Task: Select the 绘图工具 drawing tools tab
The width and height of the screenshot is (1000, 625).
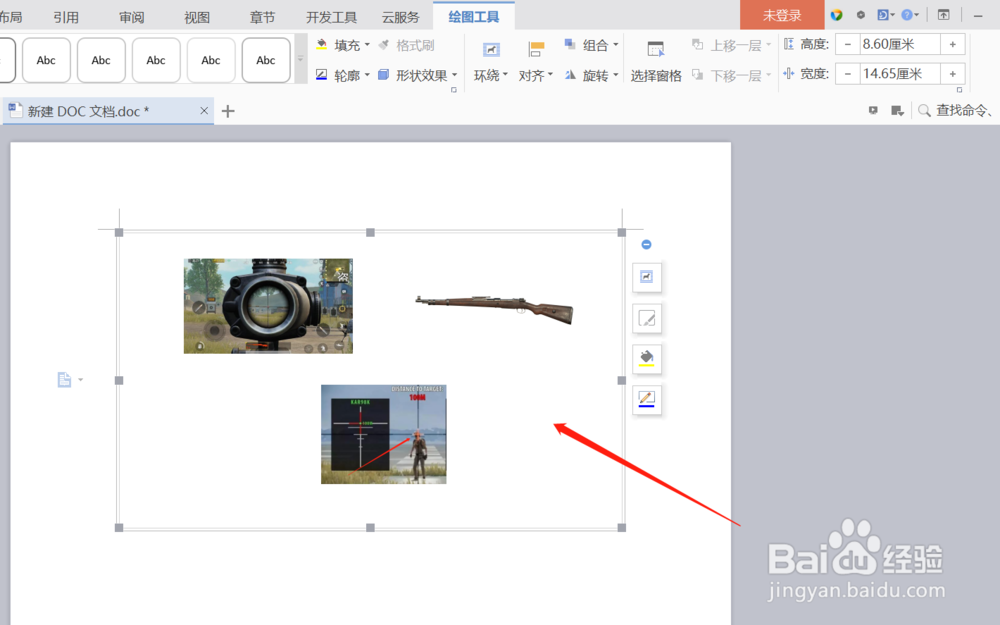Action: (474, 17)
